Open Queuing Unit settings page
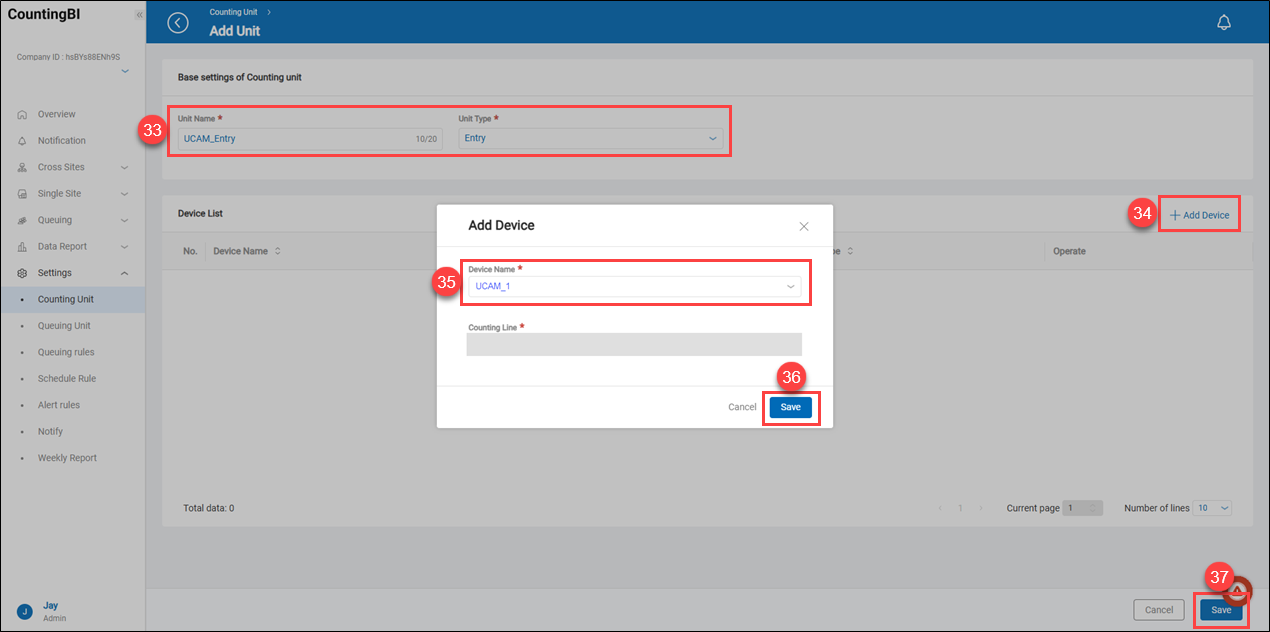Screen dimensions: 1270x632 pos(64,326)
